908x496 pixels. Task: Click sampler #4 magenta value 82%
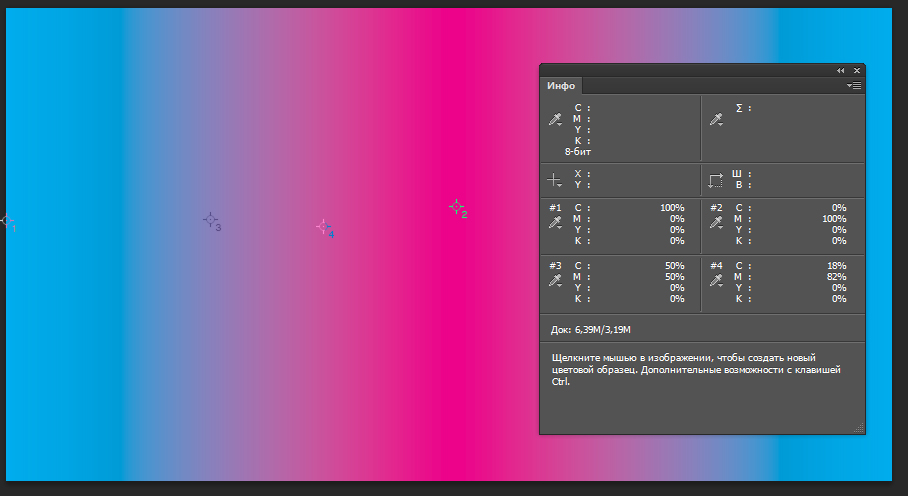837,277
